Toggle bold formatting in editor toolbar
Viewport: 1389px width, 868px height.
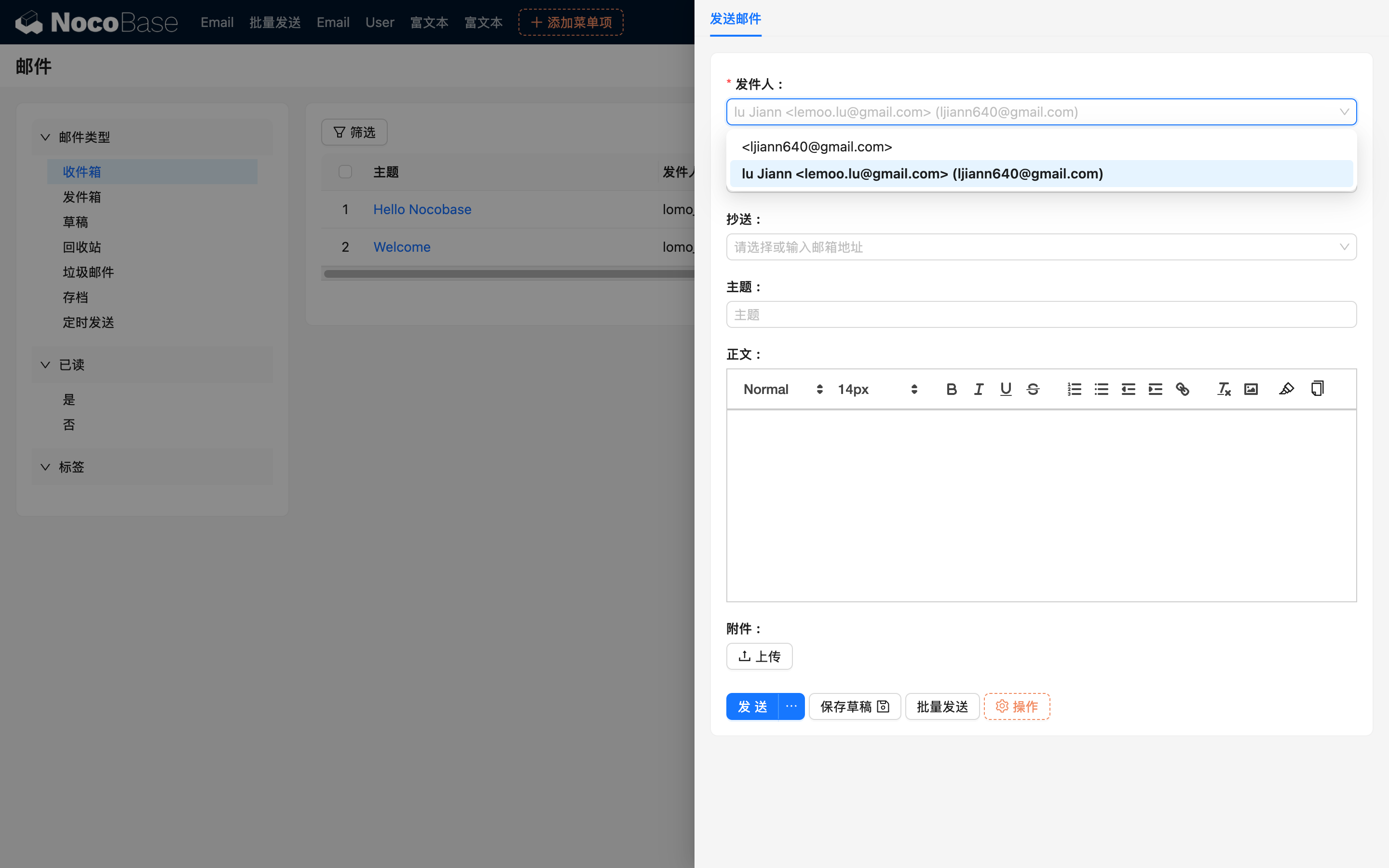click(x=951, y=389)
